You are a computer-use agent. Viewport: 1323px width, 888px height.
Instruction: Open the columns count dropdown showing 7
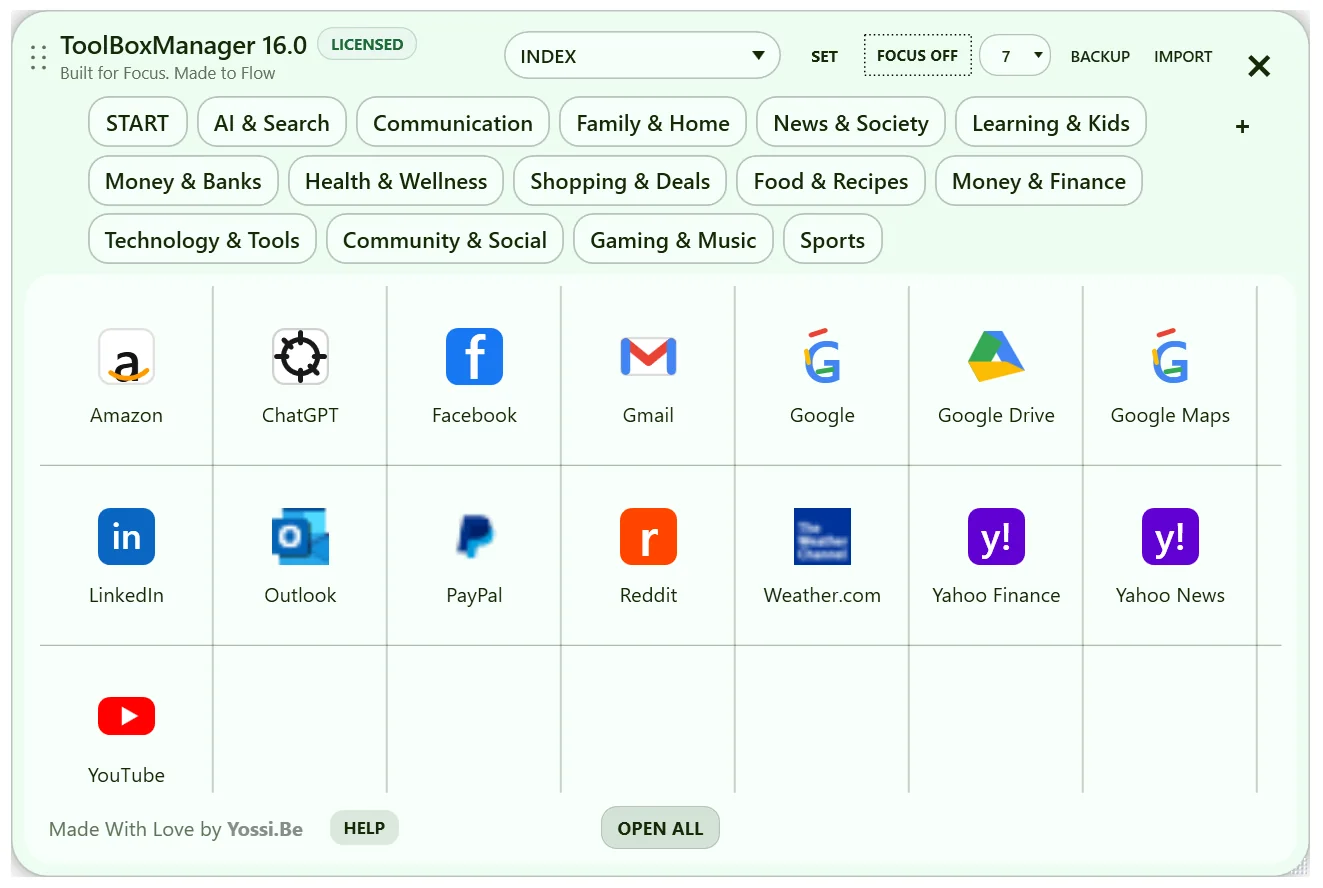coord(1015,56)
